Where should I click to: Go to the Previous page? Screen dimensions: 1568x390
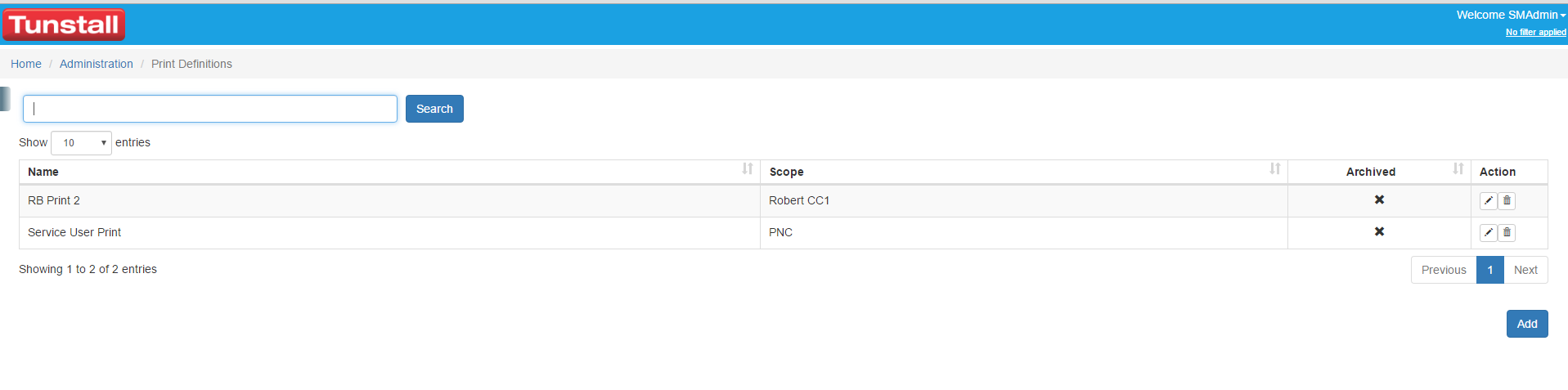(1444, 270)
